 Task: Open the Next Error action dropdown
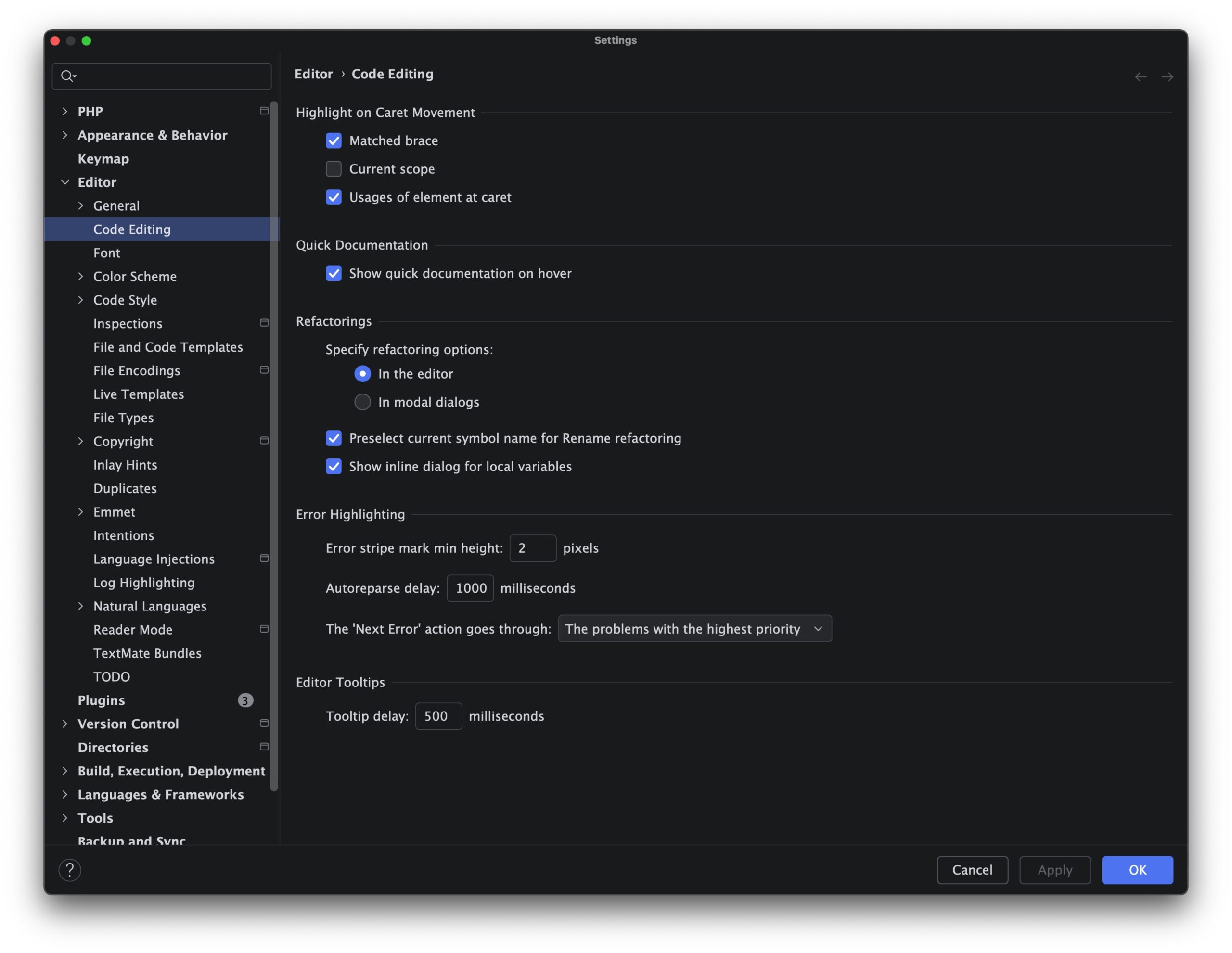click(694, 628)
